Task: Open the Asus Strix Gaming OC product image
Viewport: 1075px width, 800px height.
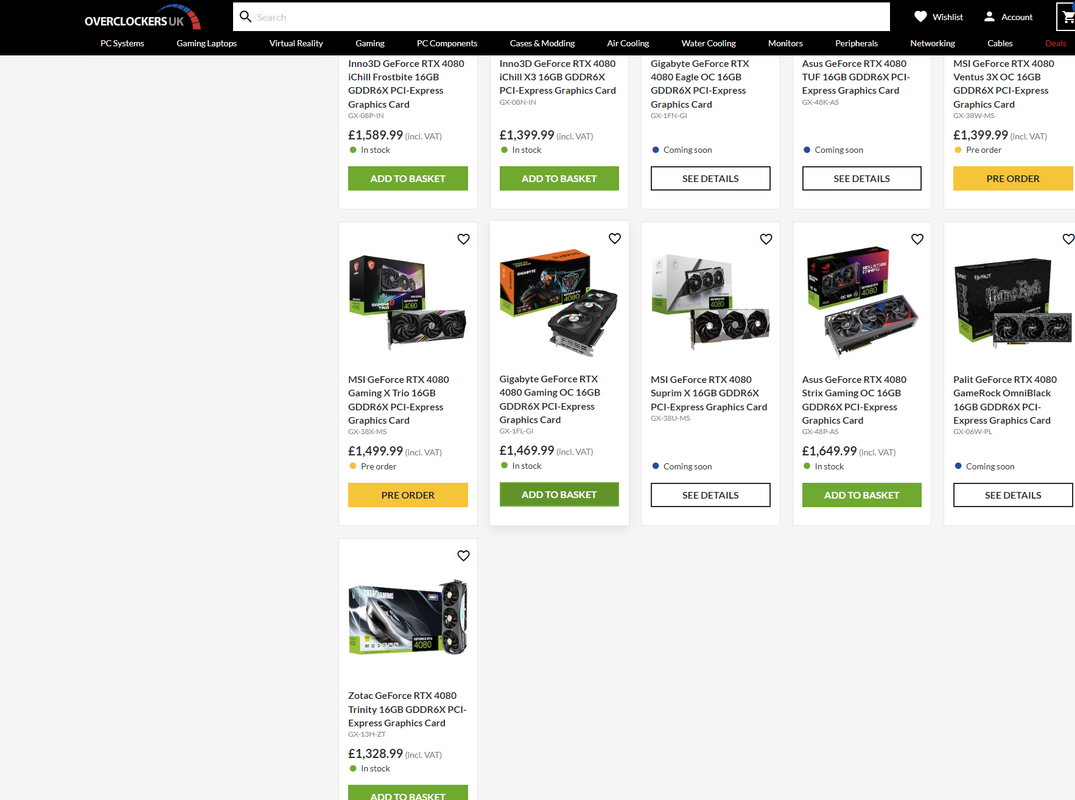Action: point(862,302)
